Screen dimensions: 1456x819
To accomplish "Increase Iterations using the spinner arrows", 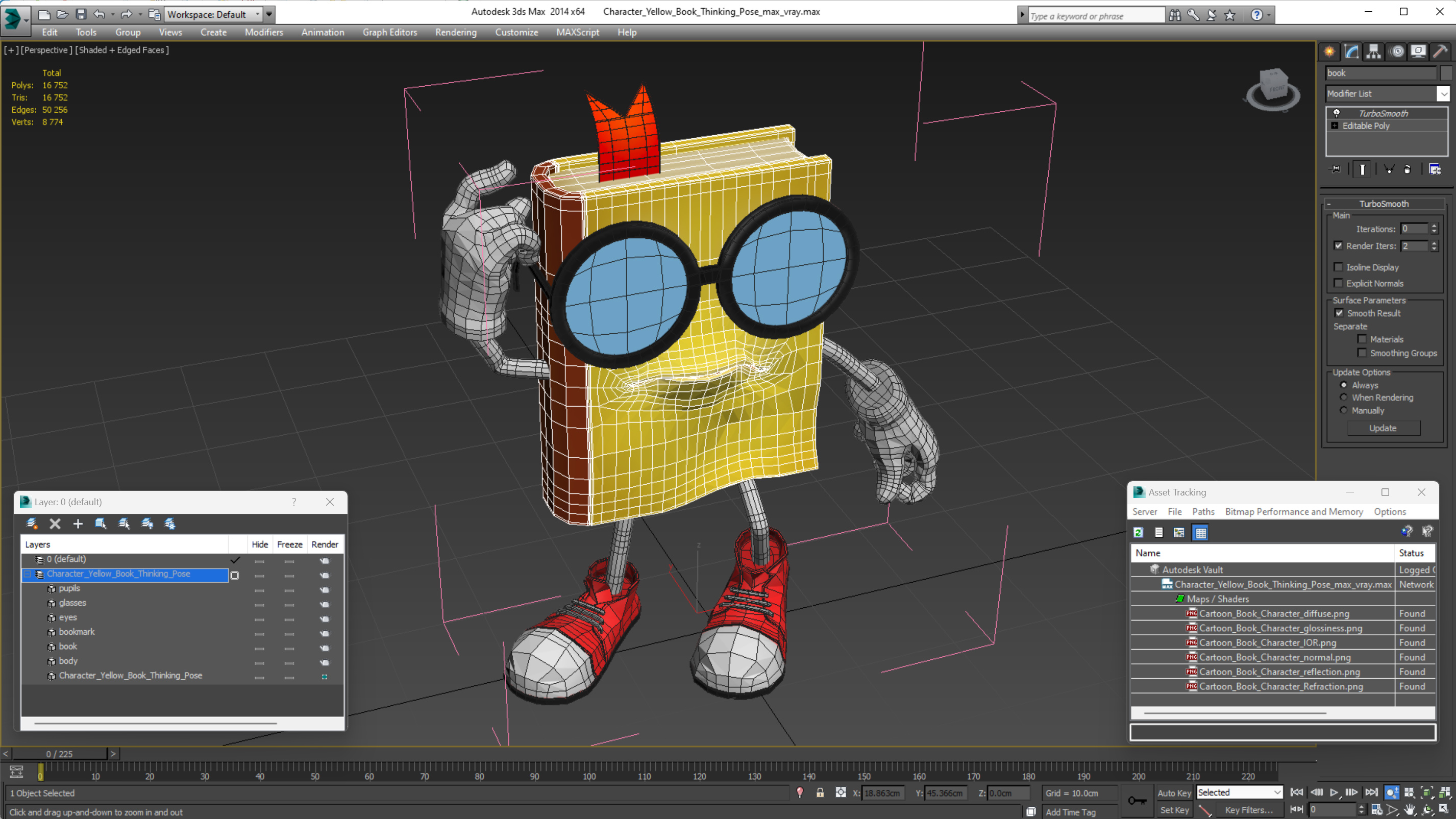I will click(x=1434, y=228).
